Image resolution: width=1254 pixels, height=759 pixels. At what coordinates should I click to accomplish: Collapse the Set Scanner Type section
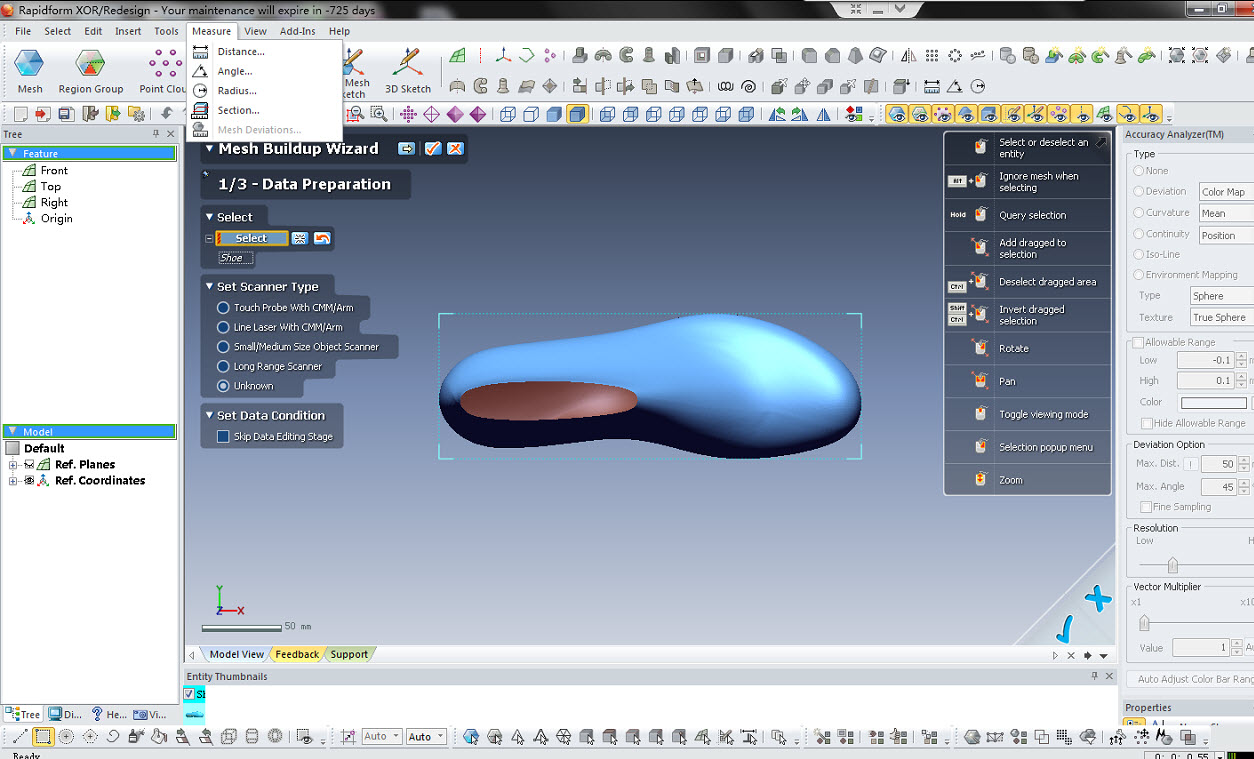point(209,287)
